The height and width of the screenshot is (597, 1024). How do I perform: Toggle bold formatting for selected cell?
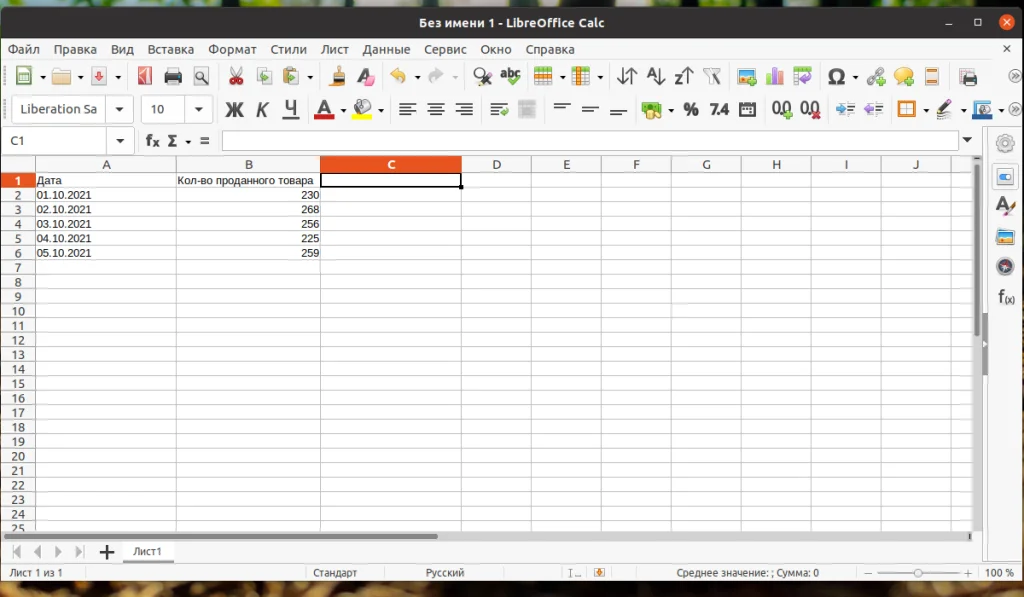234,110
